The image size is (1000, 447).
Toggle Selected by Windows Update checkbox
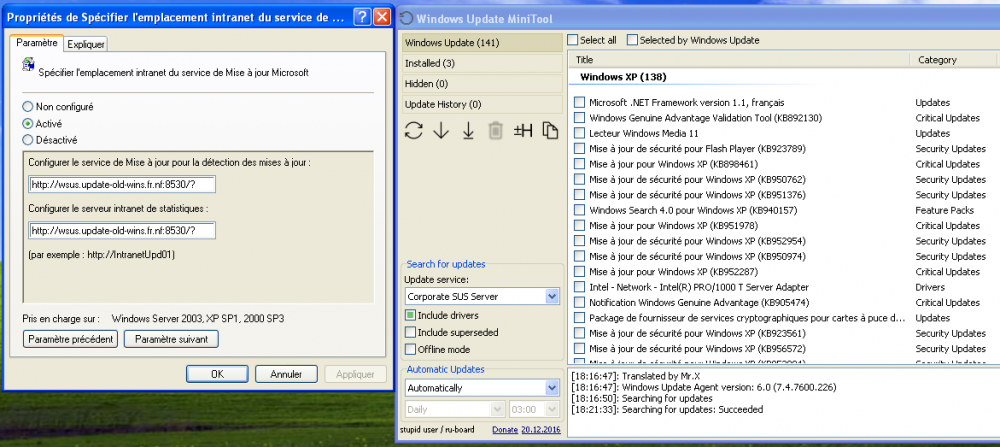632,40
